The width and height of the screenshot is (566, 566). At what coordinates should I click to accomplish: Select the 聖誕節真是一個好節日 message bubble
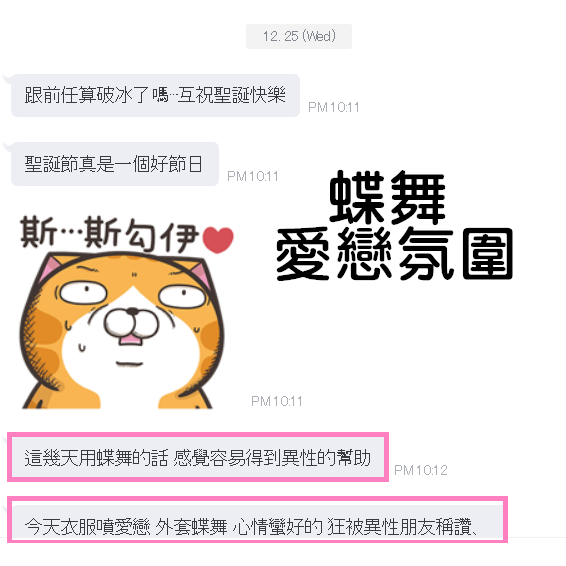[115, 164]
